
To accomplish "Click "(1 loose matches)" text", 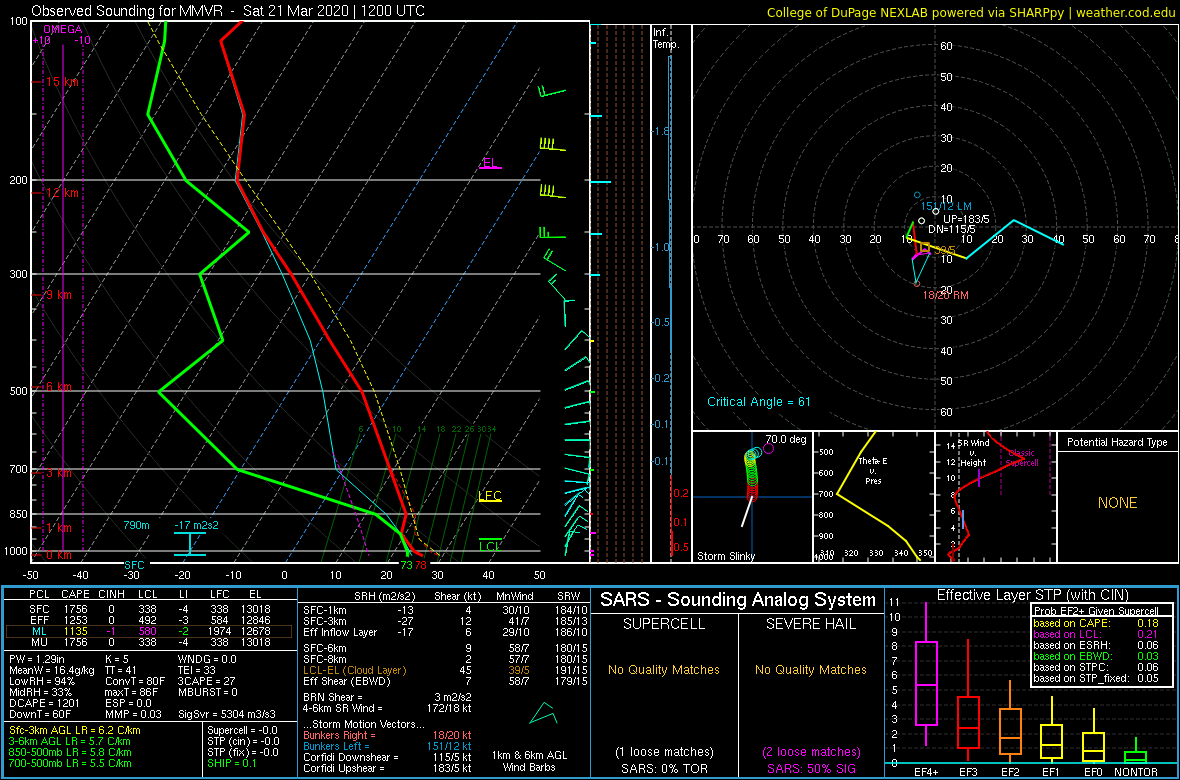I will click(x=663, y=751).
